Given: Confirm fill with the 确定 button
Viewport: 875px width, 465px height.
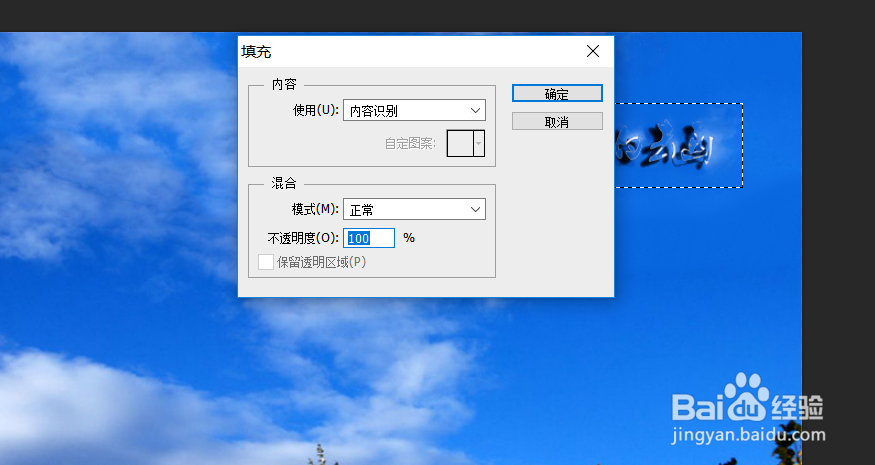Looking at the screenshot, I should pos(557,93).
